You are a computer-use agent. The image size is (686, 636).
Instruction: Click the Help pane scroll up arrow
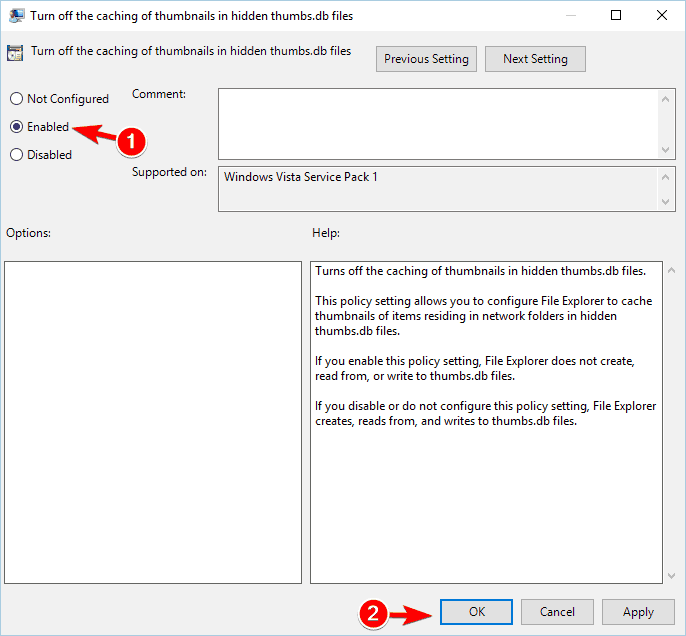[671, 271]
